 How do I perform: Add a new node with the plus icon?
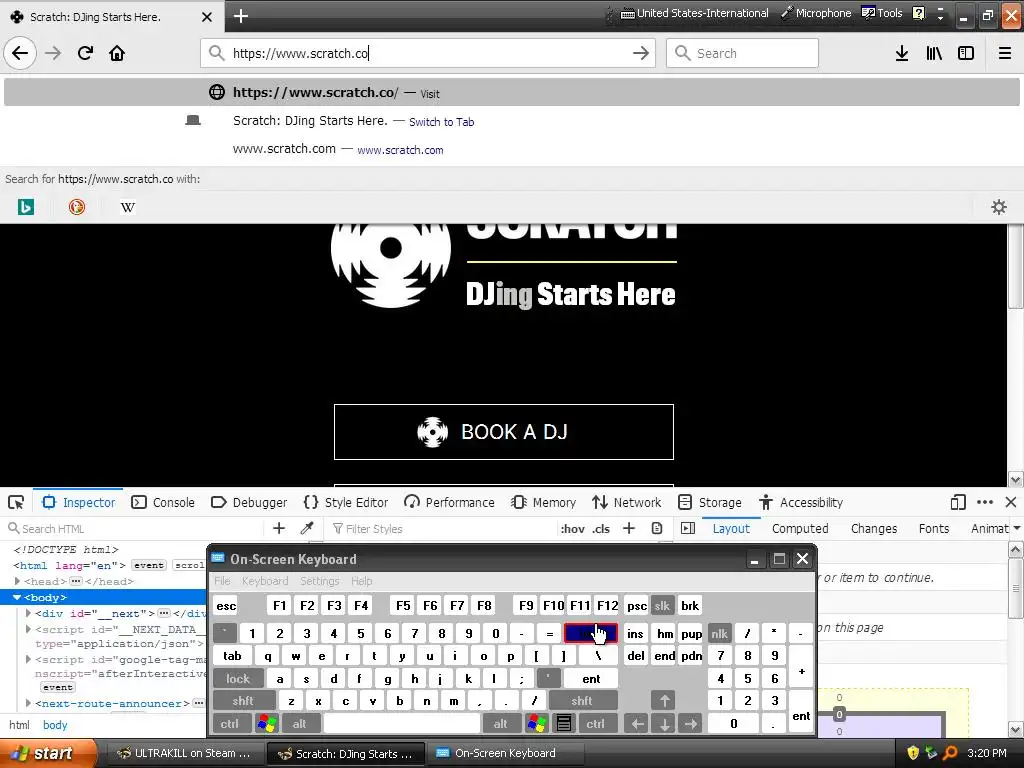279,528
